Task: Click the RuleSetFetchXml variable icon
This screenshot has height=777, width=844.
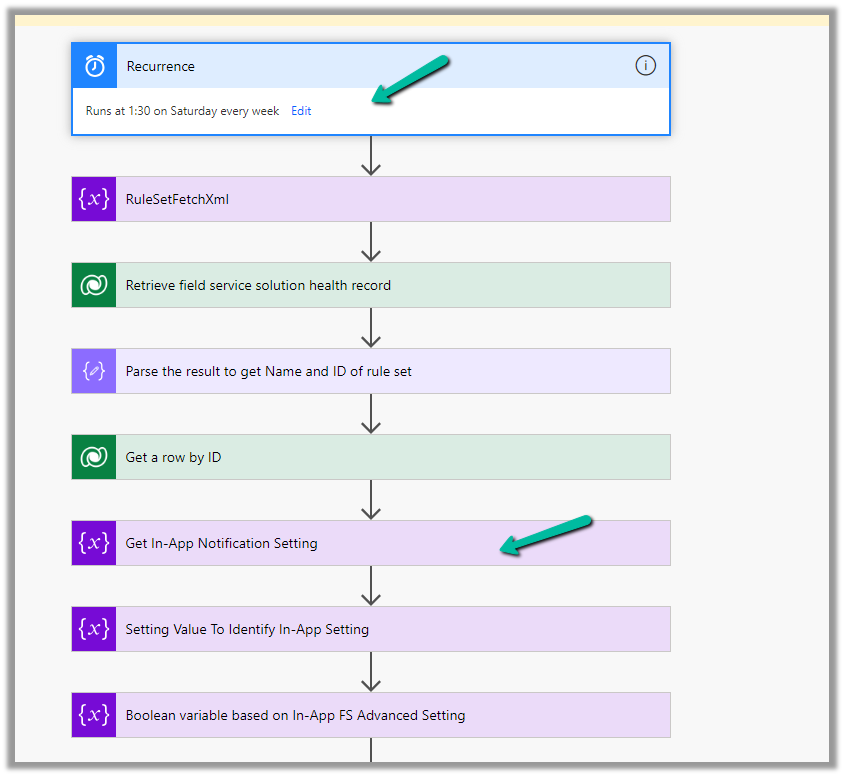Action: coord(94,199)
